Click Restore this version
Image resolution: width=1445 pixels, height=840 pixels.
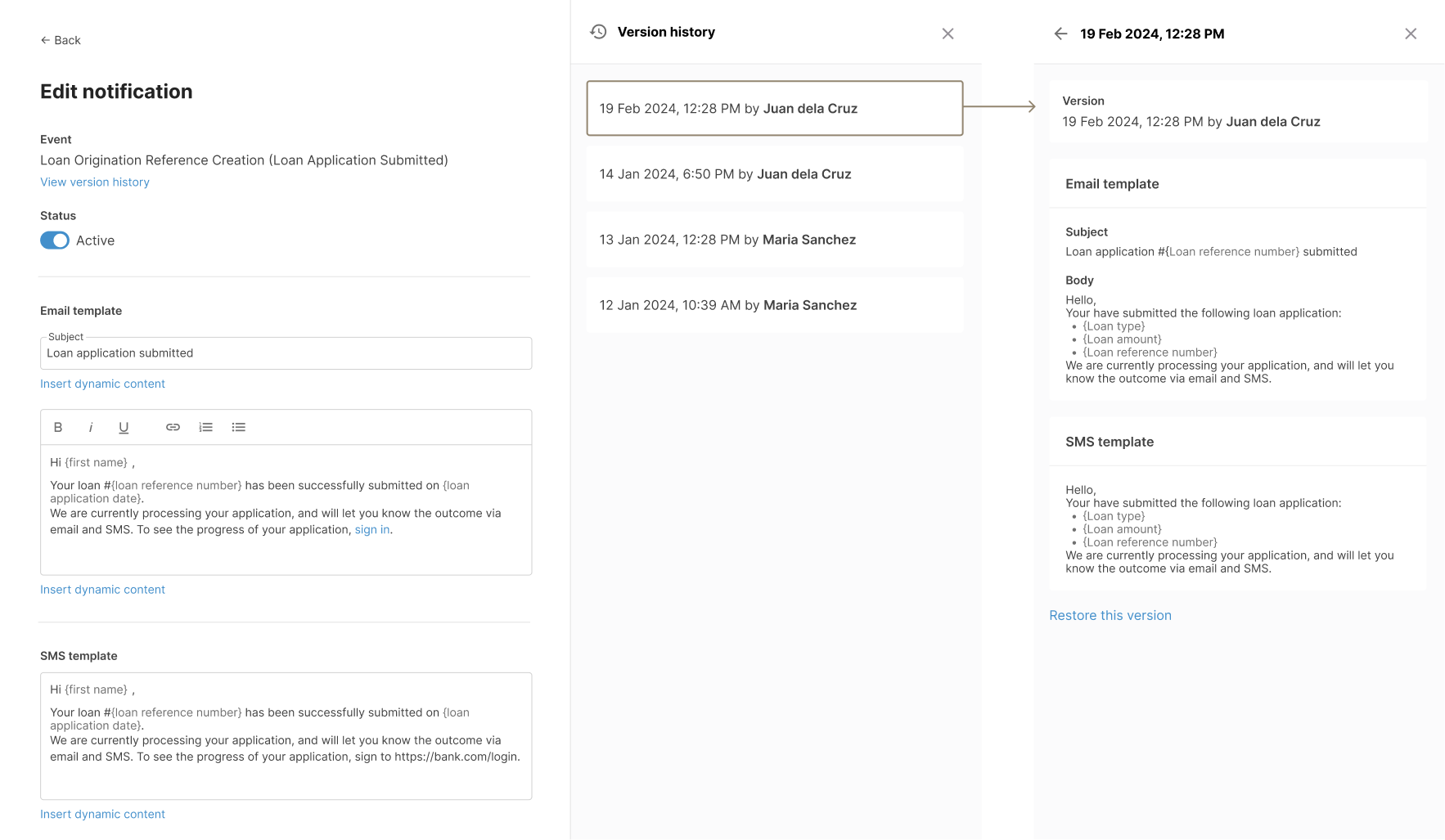coord(1110,615)
